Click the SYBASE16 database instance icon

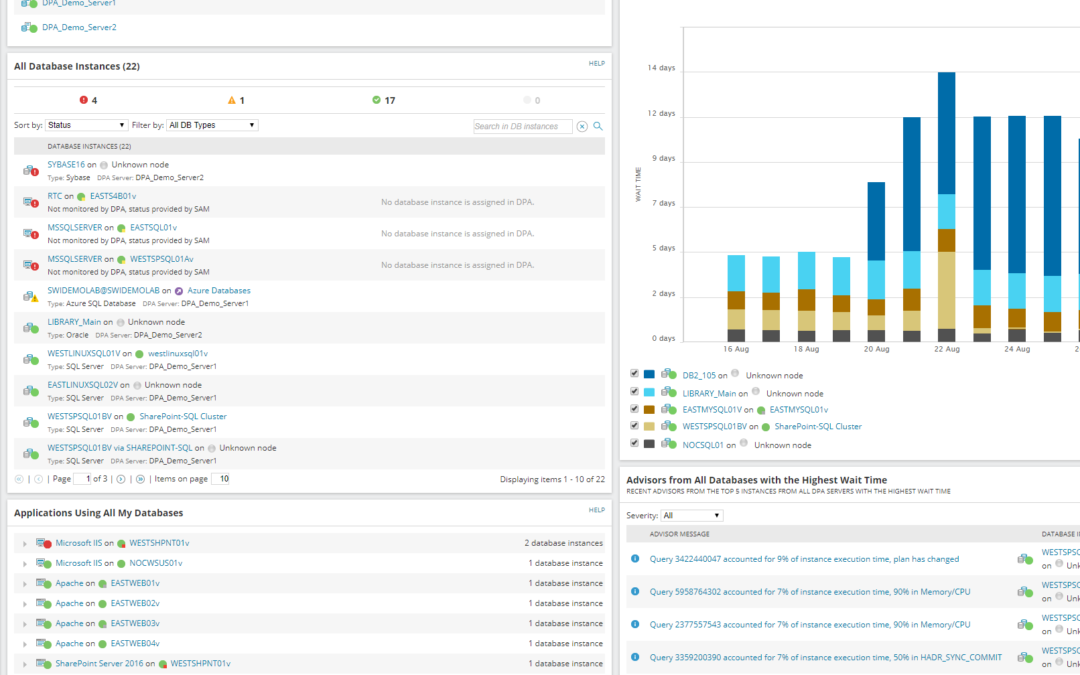30,170
